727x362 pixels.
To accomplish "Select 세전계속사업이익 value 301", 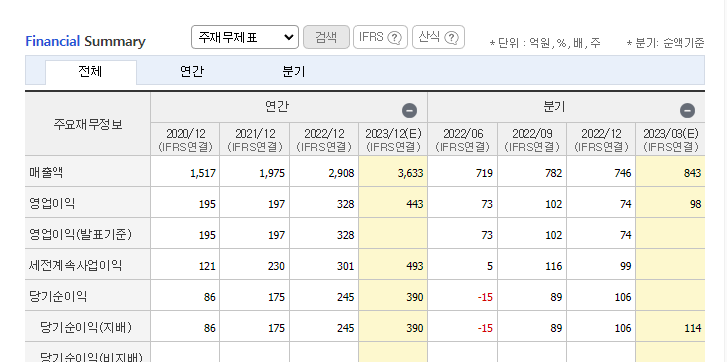I will pos(345,267).
